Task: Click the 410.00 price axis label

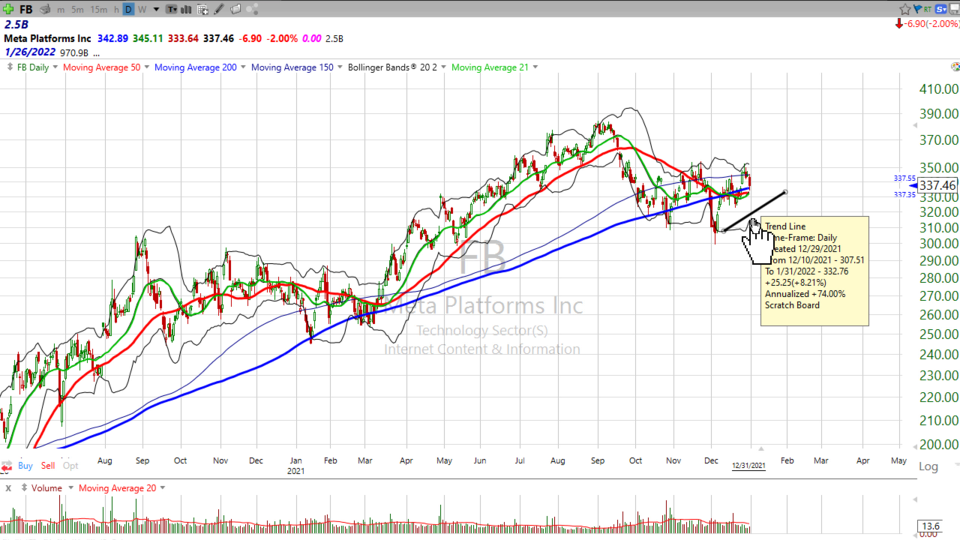Action: tap(939, 89)
